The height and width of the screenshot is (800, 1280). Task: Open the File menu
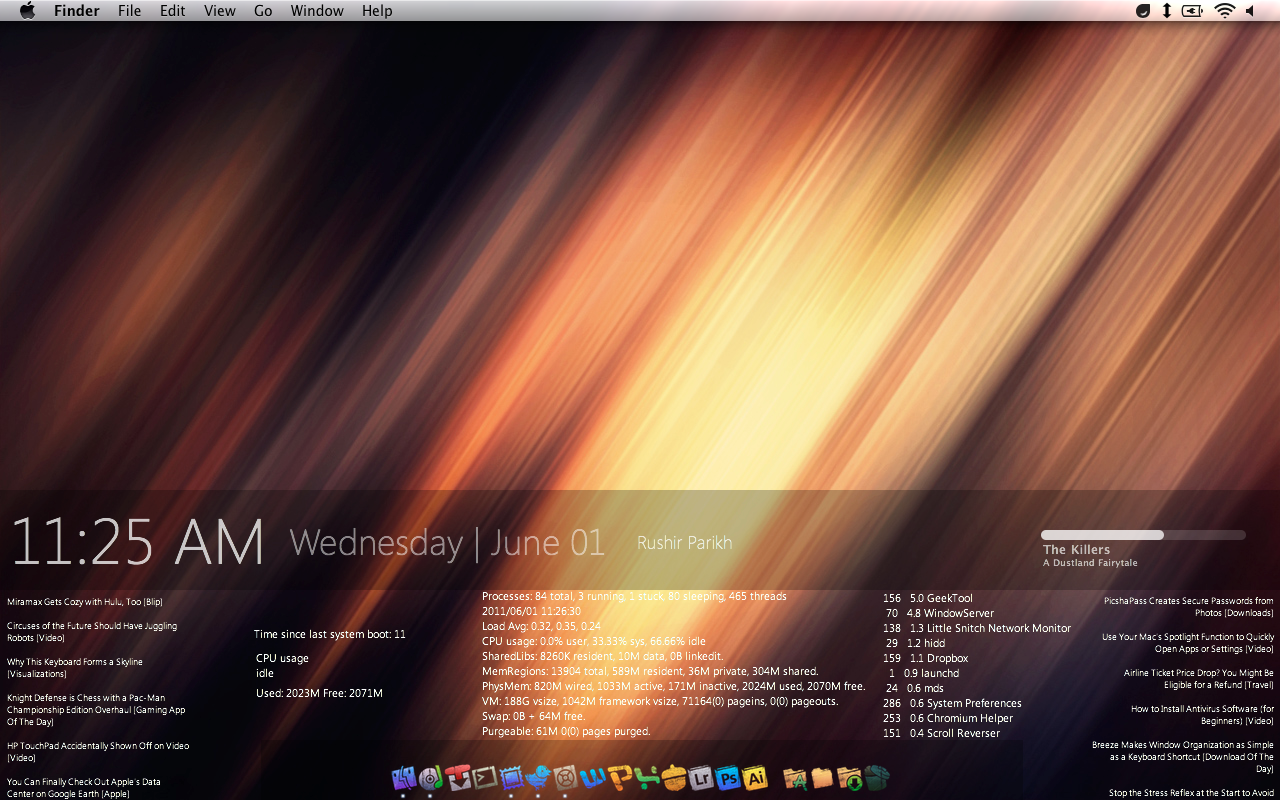(129, 11)
